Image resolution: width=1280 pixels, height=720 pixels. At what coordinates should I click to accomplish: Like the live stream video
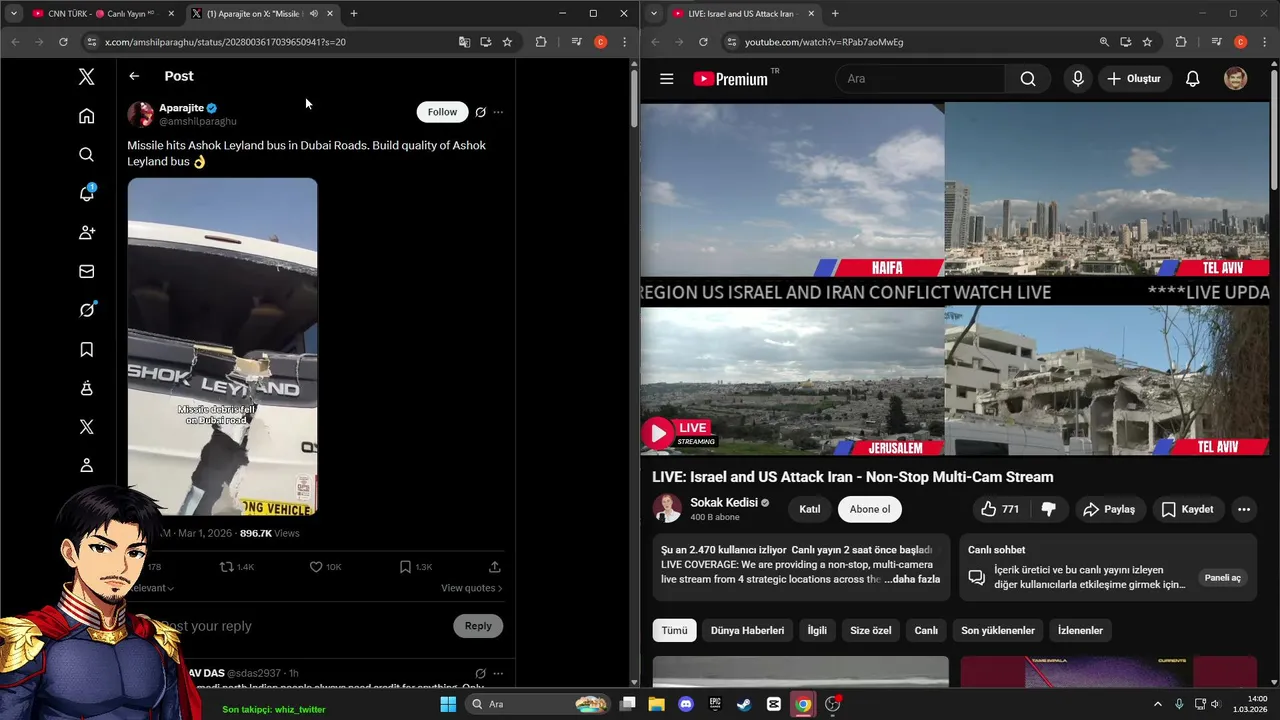[x=999, y=509]
